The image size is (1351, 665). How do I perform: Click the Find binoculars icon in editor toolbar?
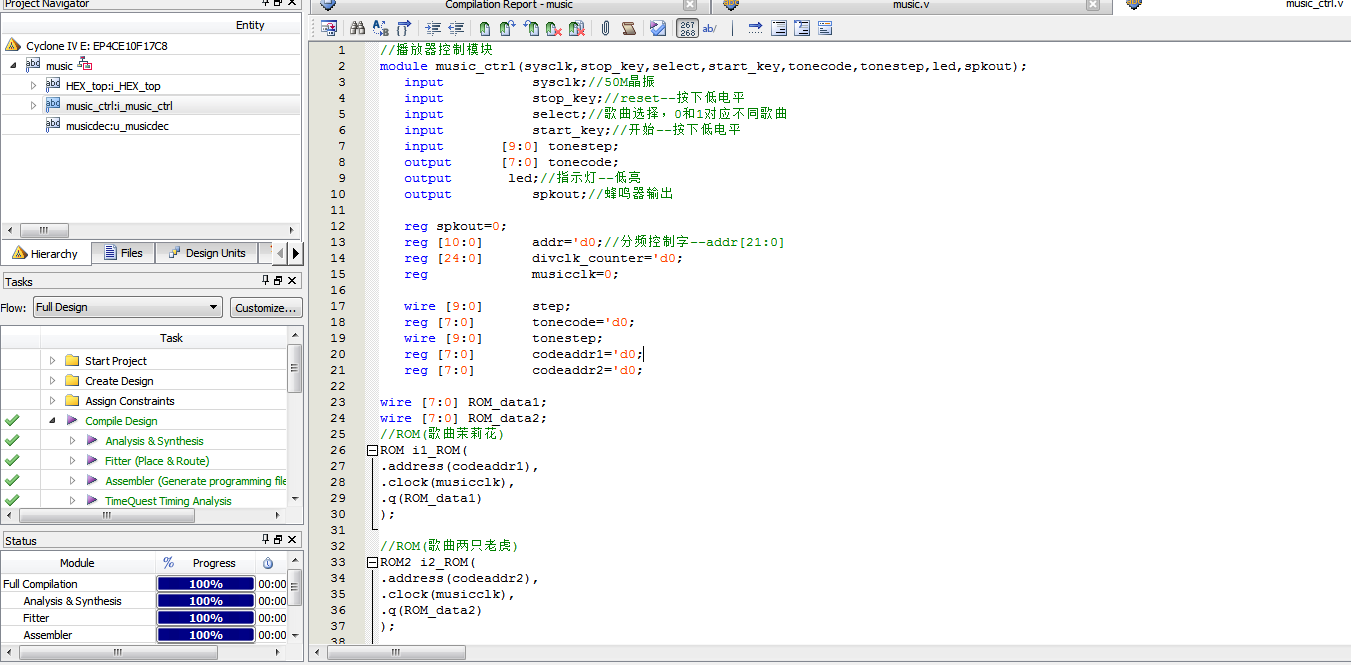tap(357, 29)
